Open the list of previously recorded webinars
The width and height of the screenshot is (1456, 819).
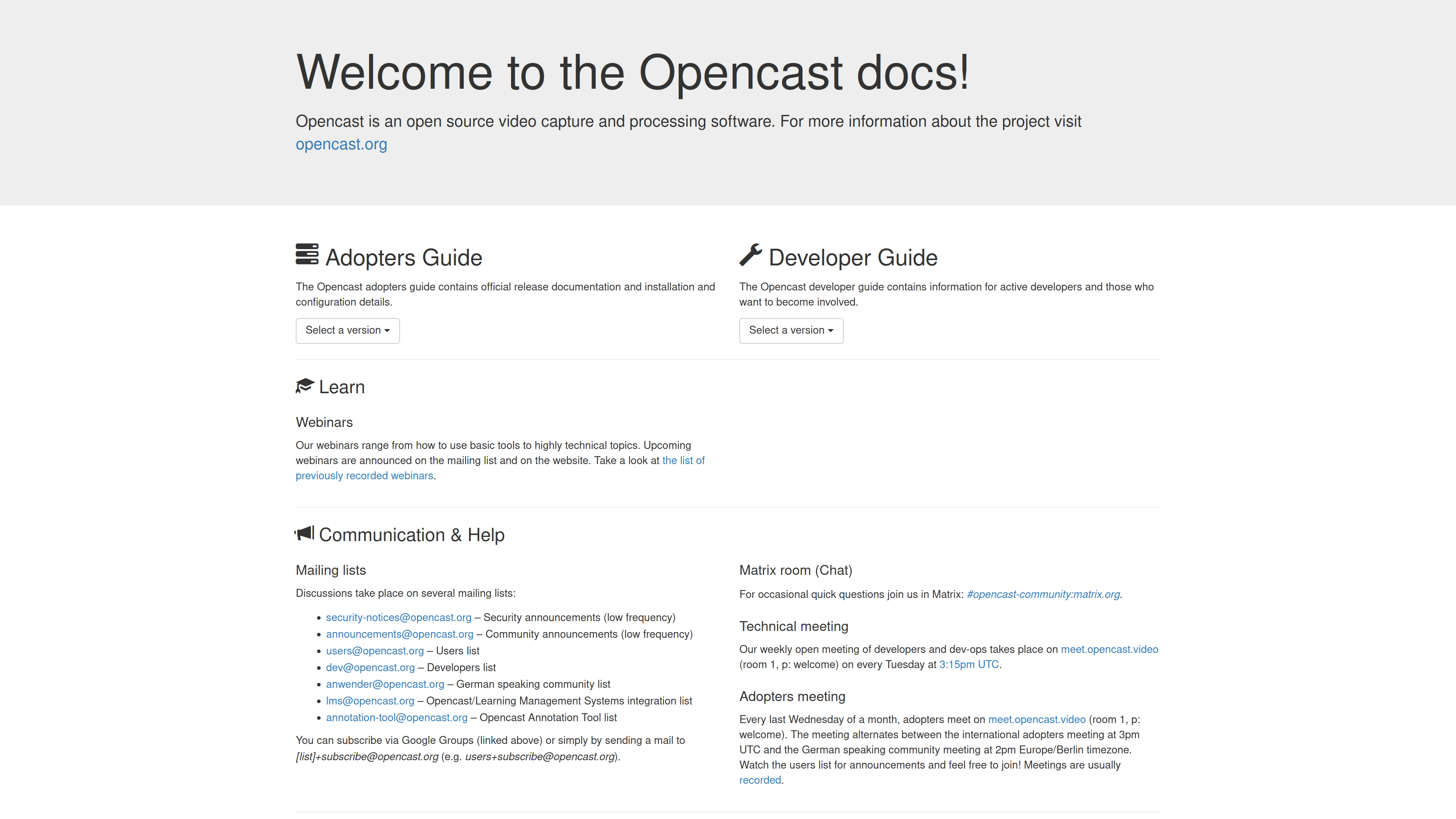pos(500,468)
